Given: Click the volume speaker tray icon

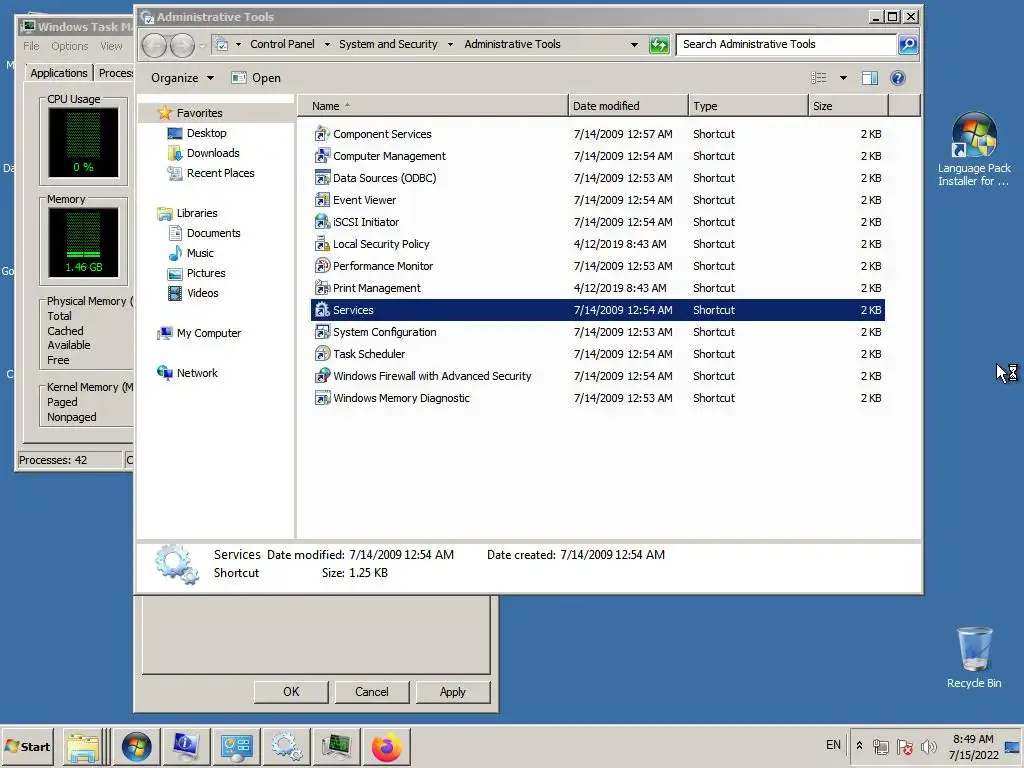Looking at the screenshot, I should point(928,746).
